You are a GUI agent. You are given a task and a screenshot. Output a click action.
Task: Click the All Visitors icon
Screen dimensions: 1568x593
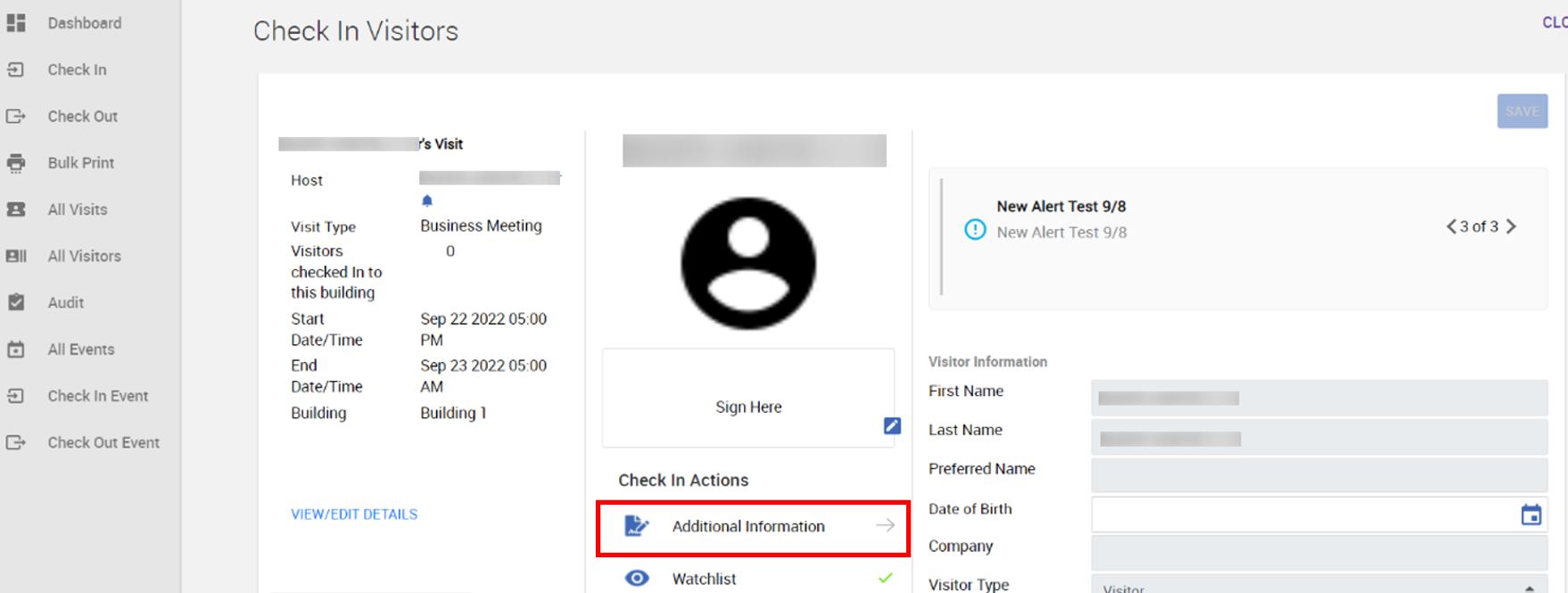(16, 256)
